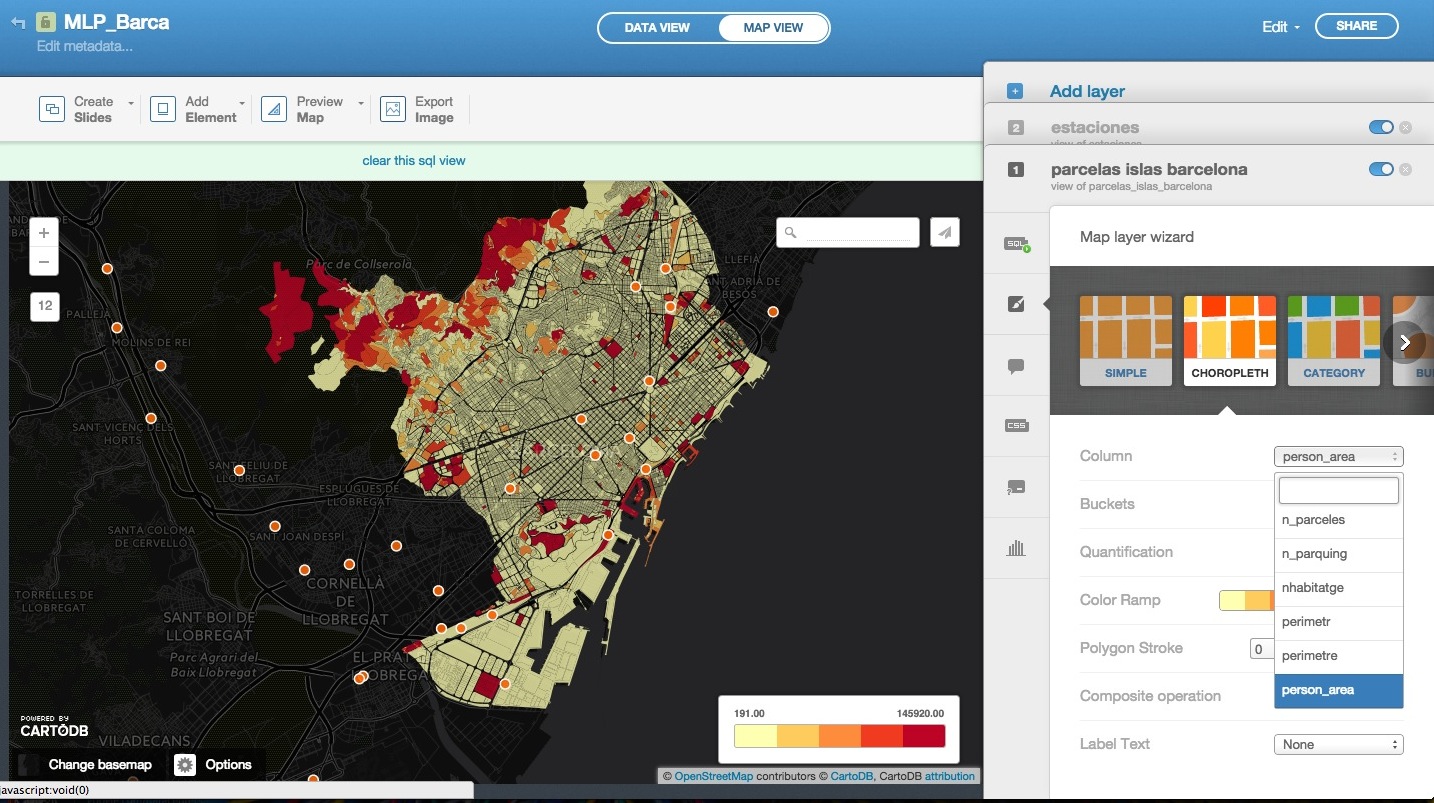Select the CATEGORY wizard thumbnail
The width and height of the screenshot is (1434, 803).
1333,341
